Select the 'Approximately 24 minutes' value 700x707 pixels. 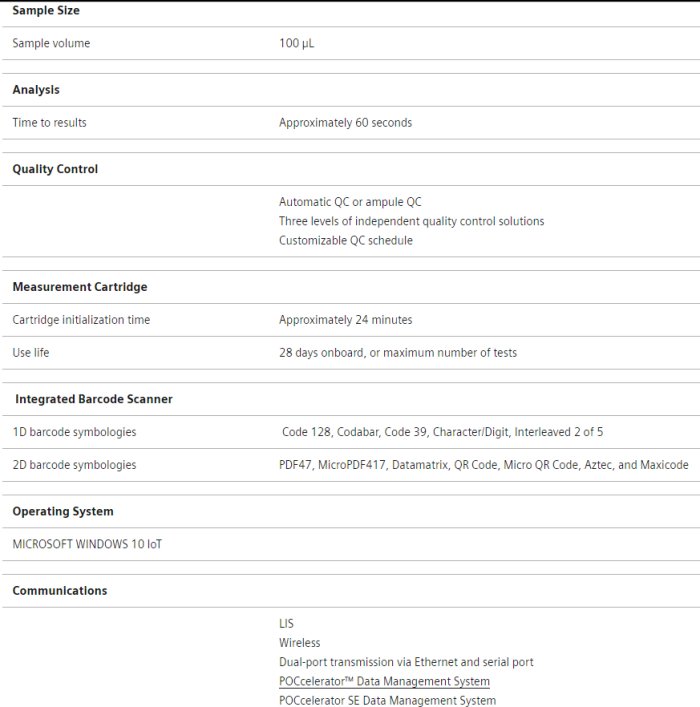pos(345,320)
